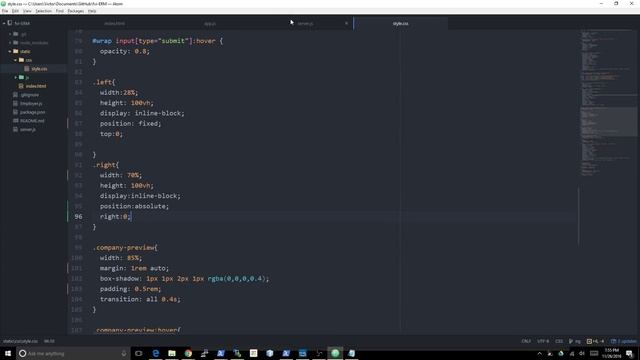Open the Action Center notifications icon
The image size is (640, 360).
629,353
